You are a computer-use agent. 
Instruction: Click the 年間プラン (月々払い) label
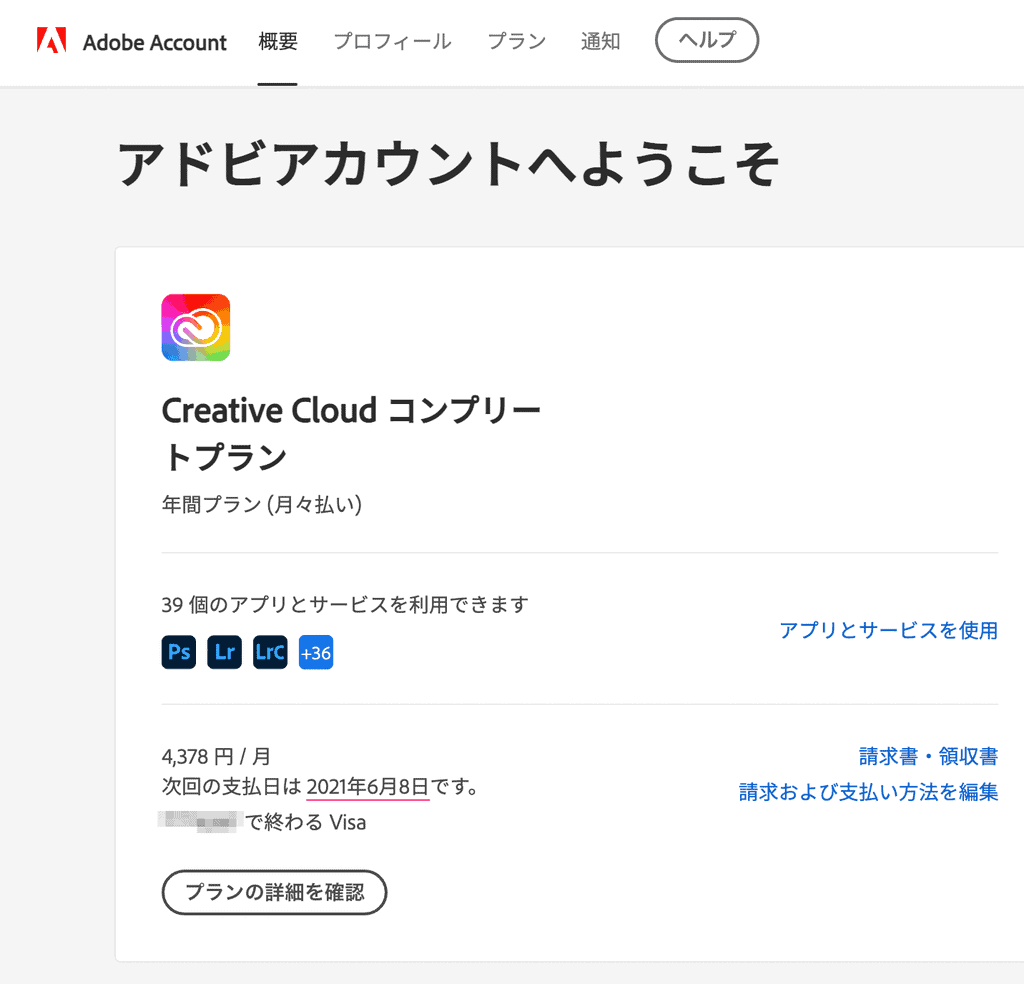(262, 504)
